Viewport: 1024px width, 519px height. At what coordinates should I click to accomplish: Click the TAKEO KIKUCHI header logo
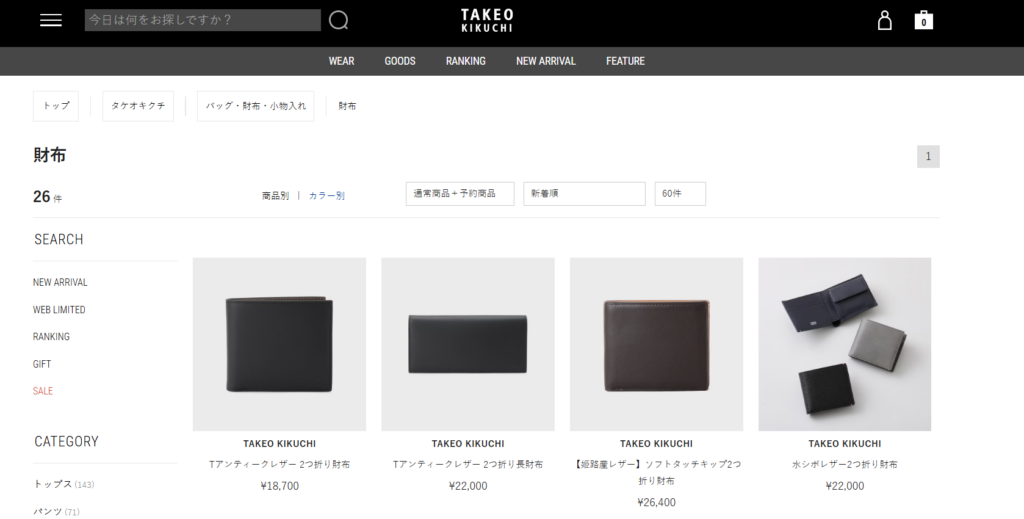coord(487,20)
